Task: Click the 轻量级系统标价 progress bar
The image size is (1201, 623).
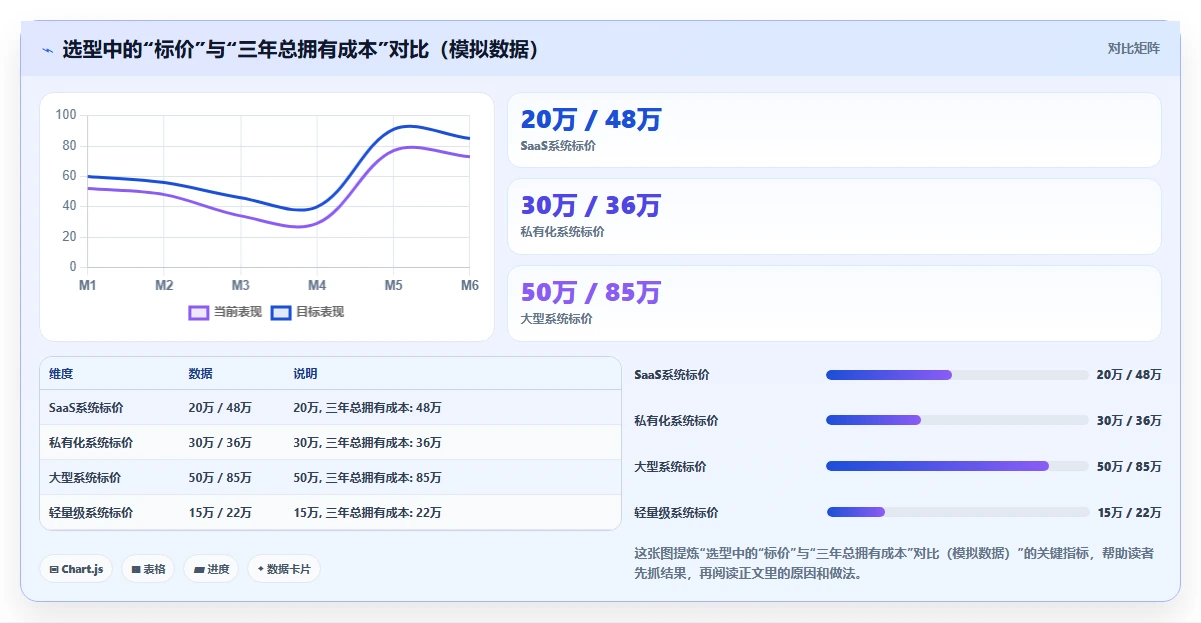Action: (957, 512)
